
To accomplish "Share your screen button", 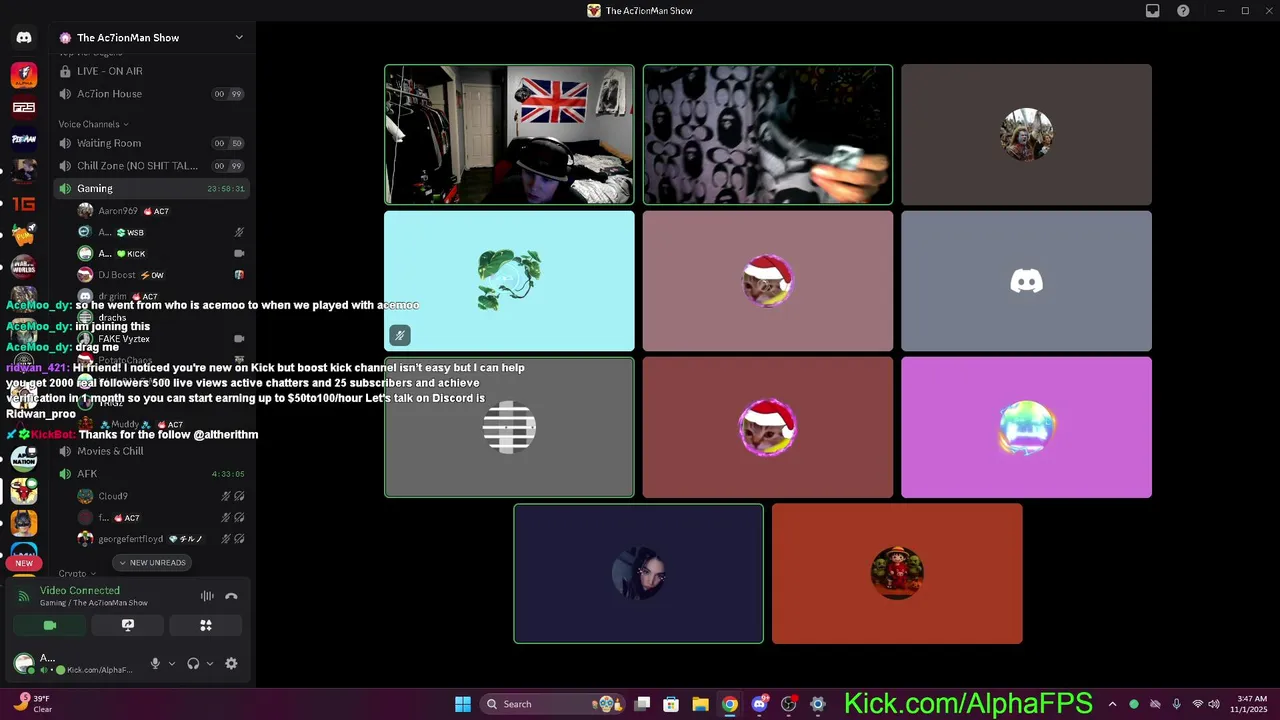I will (x=128, y=625).
